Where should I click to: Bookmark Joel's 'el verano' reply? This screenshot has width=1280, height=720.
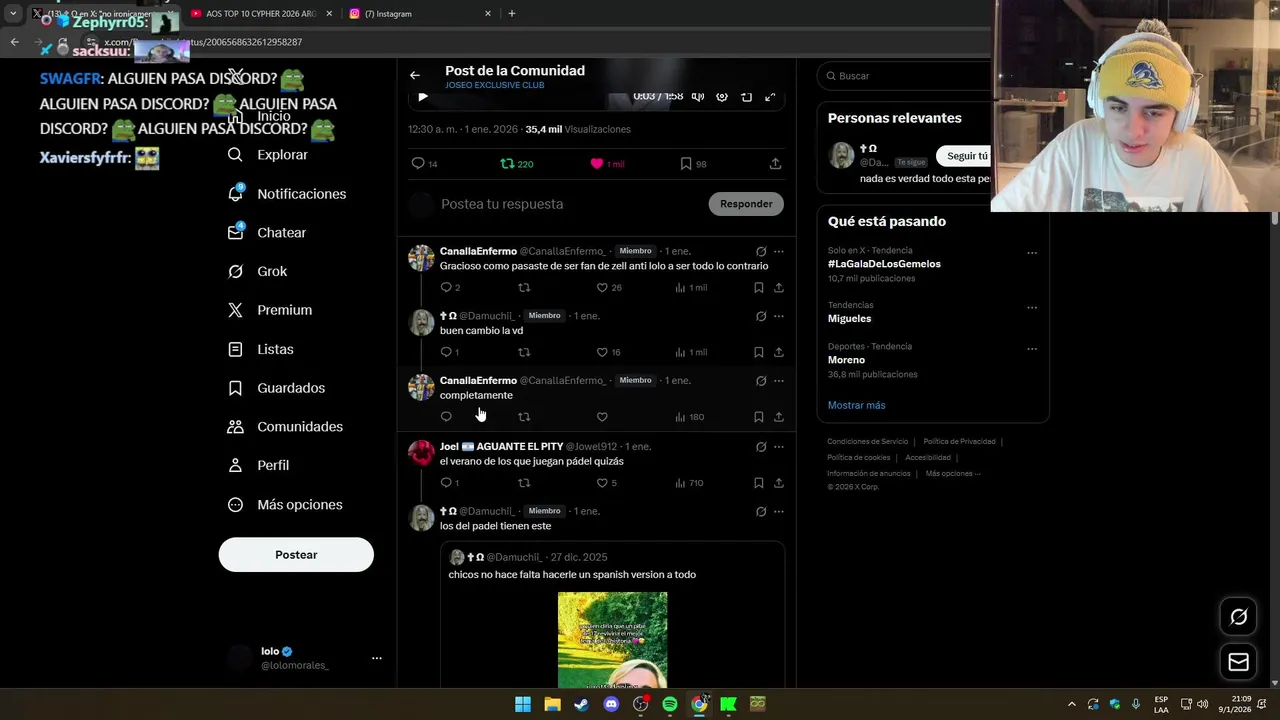click(759, 483)
